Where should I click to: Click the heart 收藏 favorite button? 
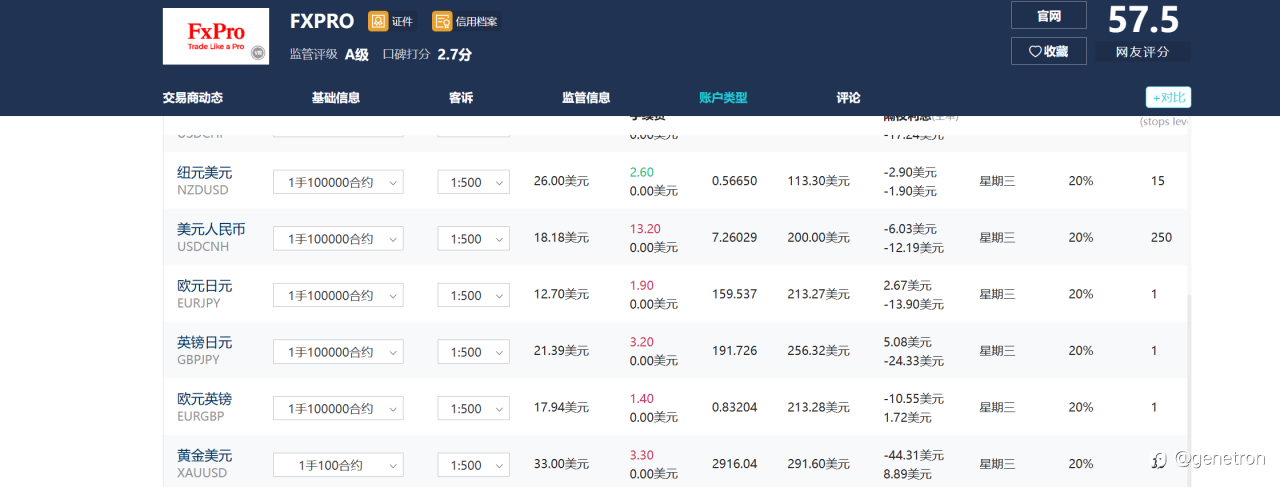point(1048,51)
